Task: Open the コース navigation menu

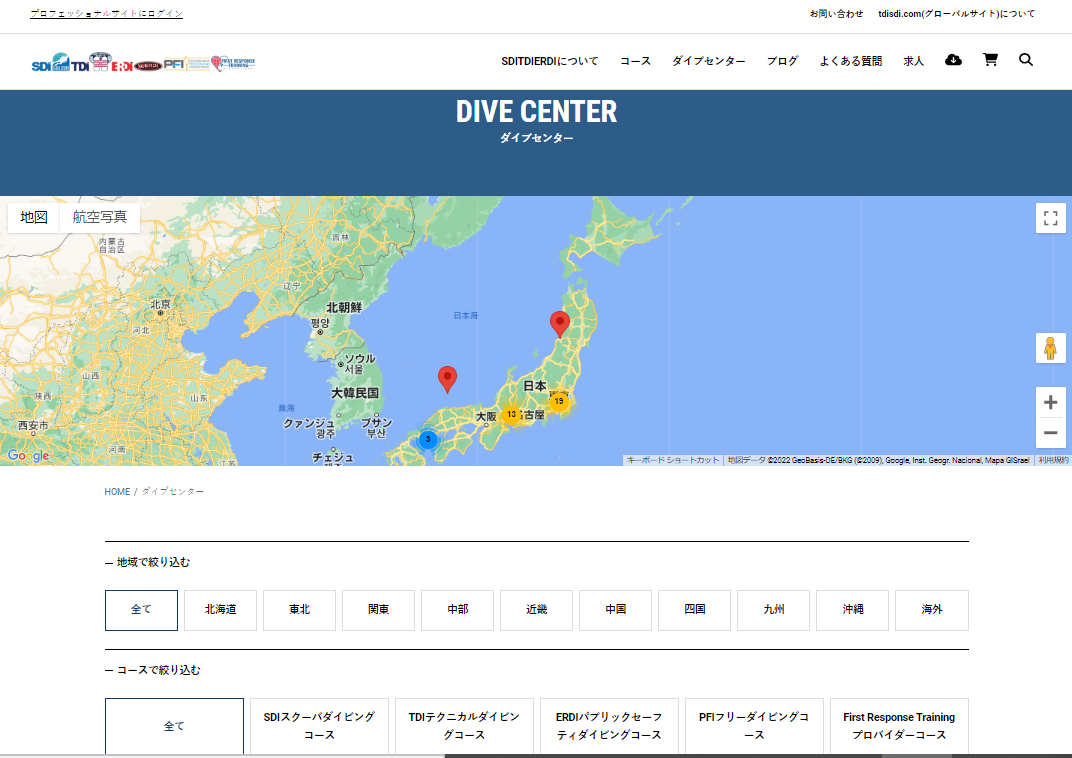Action: [x=635, y=61]
